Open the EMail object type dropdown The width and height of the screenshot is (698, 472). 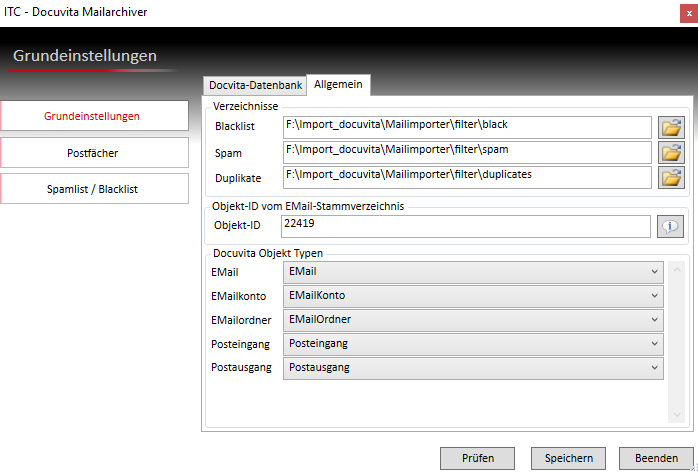[x=473, y=271]
